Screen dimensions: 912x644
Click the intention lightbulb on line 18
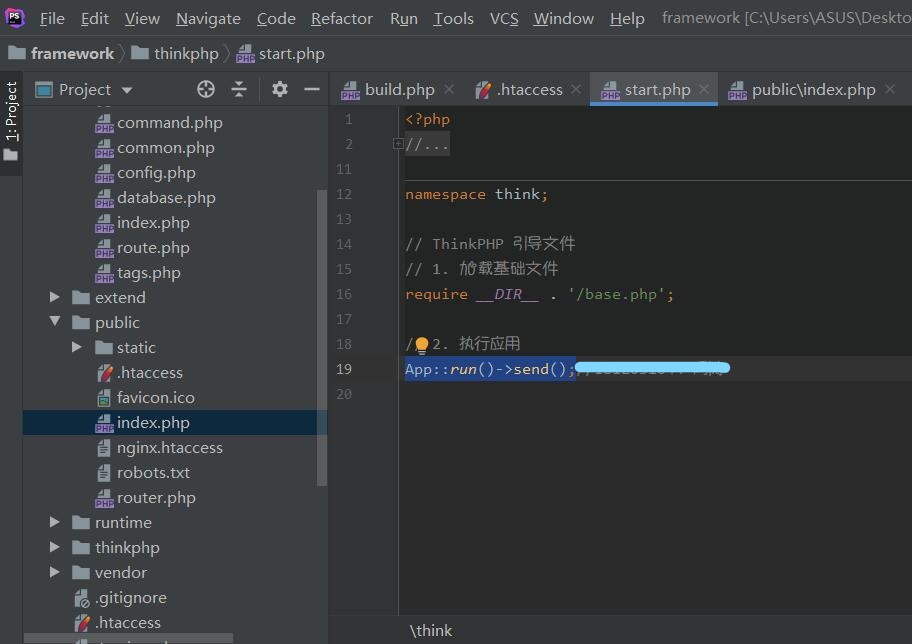(422, 345)
